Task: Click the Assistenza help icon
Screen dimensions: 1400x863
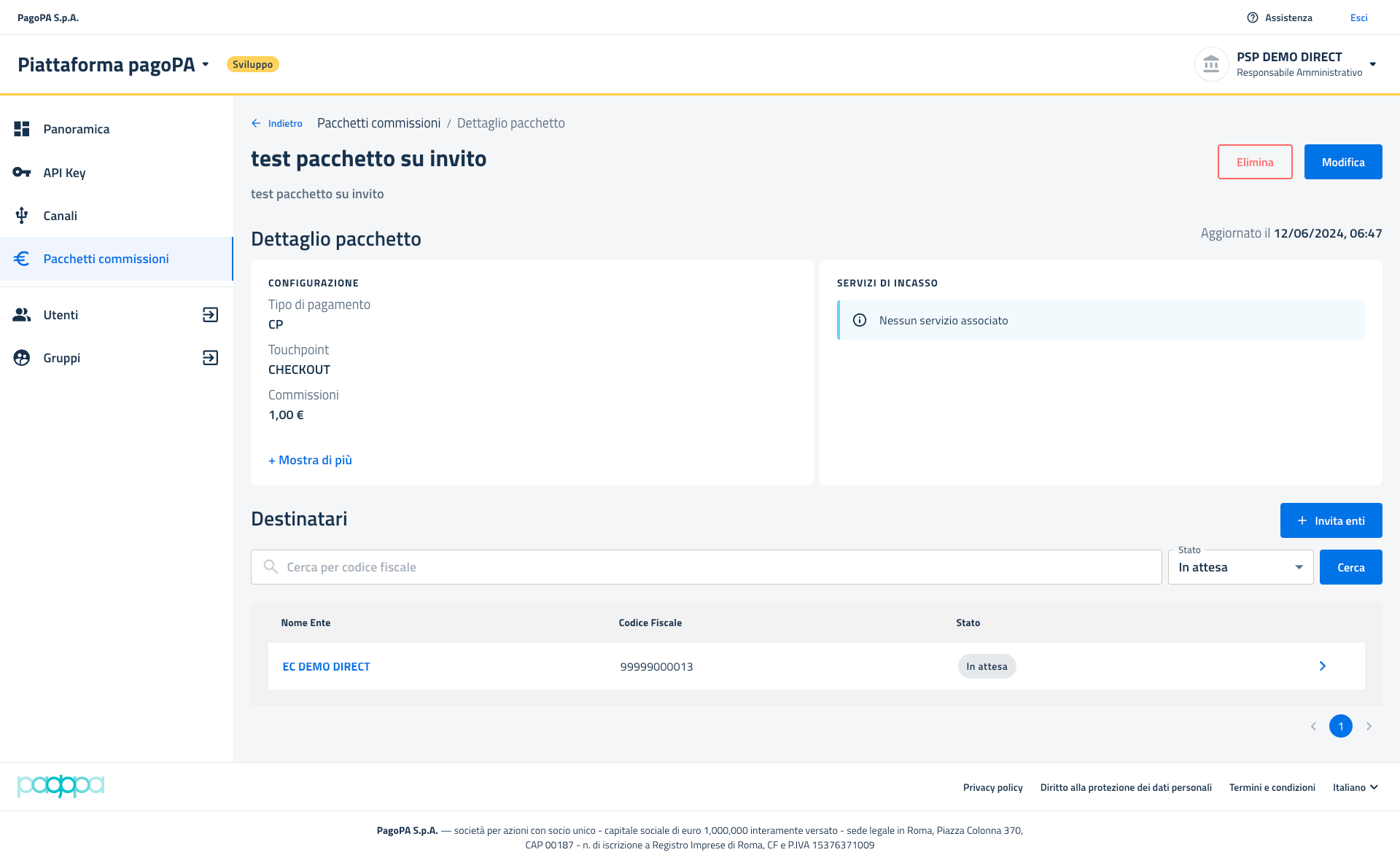Action: coord(1253,17)
